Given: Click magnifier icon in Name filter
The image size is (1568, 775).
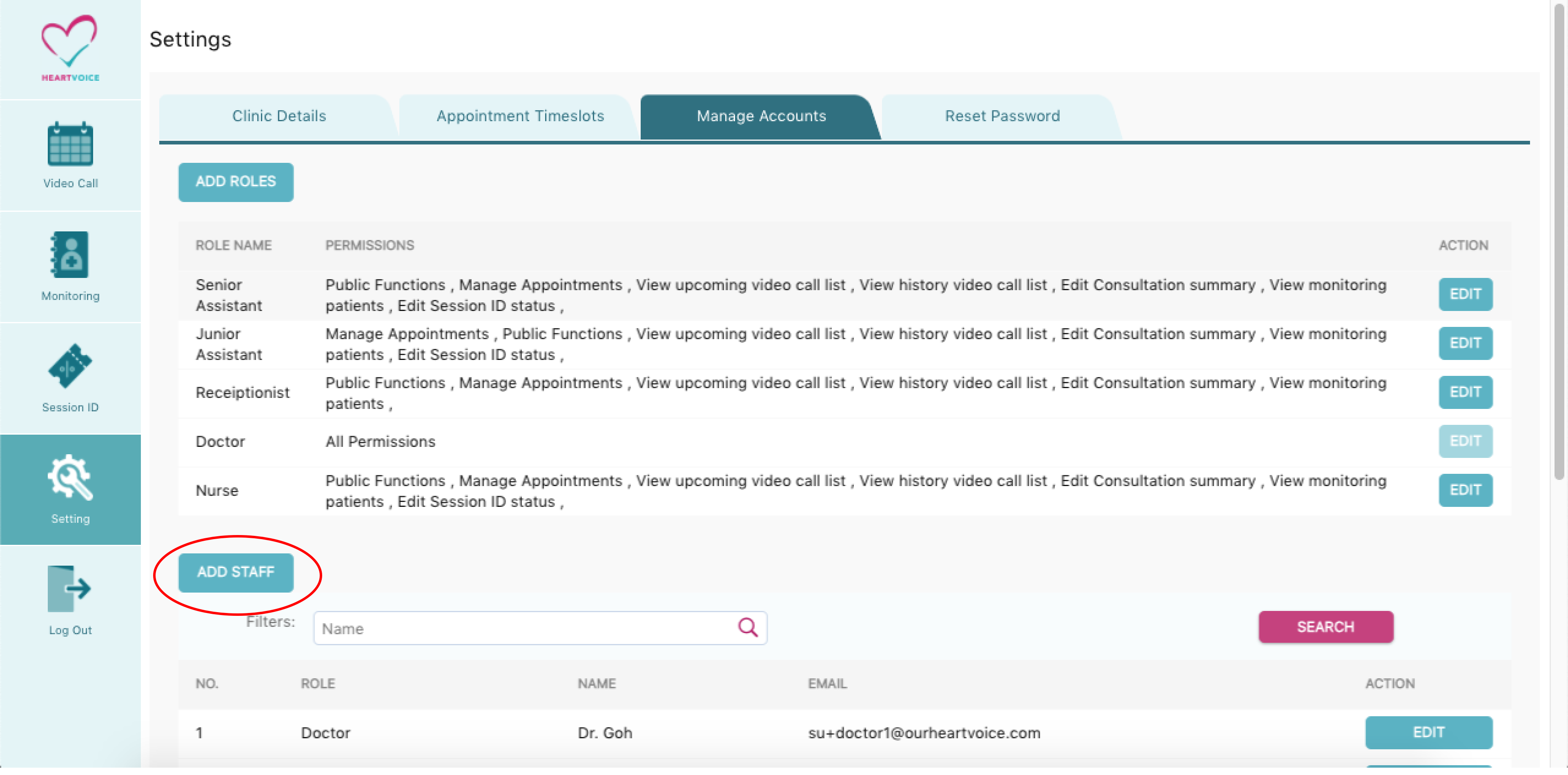Looking at the screenshot, I should 748,627.
